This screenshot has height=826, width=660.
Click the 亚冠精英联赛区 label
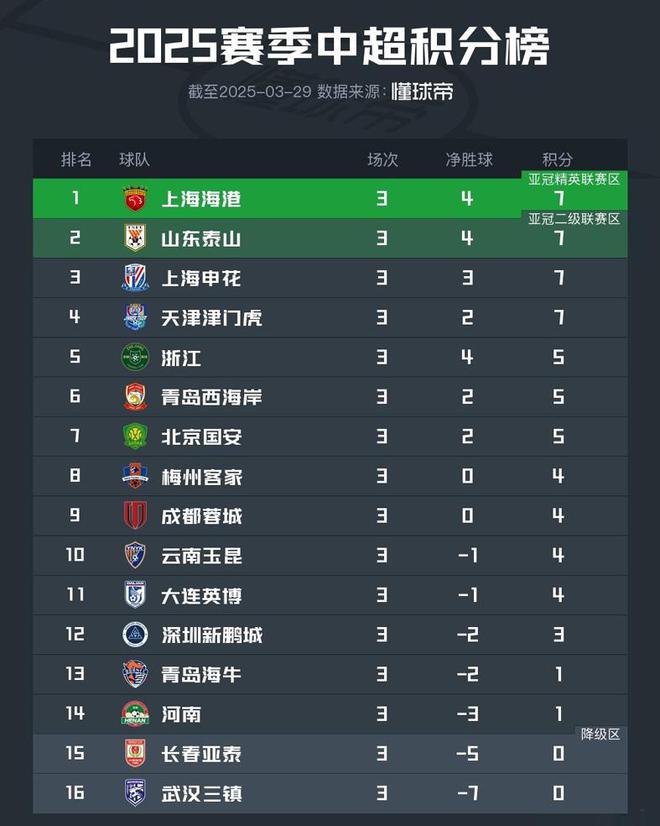tap(574, 179)
